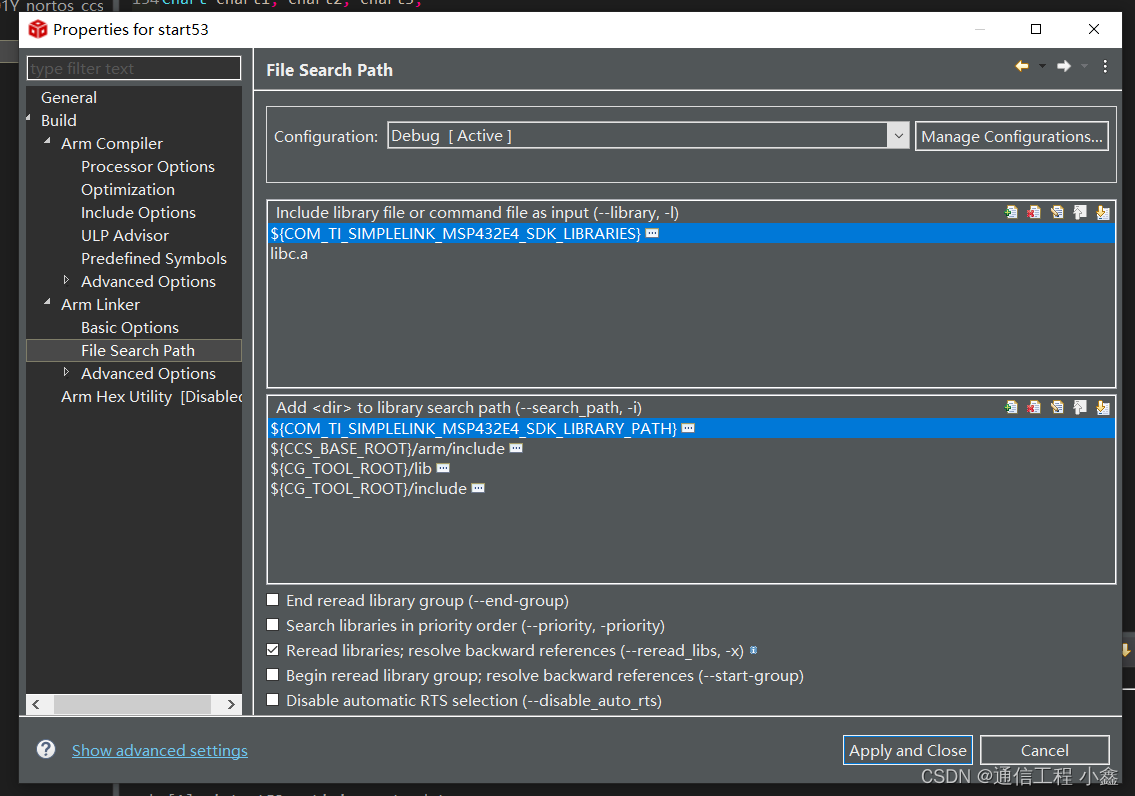
Task: Click Show advanced settings link
Action: [160, 749]
